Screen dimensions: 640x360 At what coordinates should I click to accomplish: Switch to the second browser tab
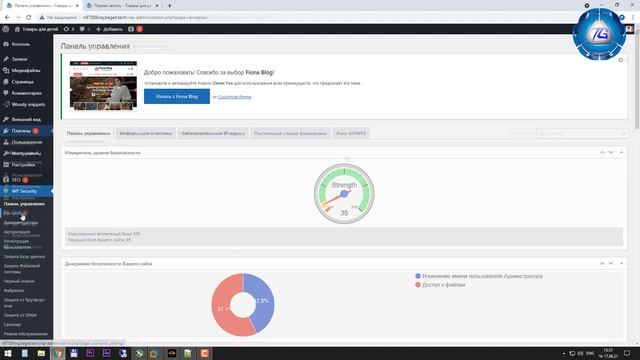[121, 6]
